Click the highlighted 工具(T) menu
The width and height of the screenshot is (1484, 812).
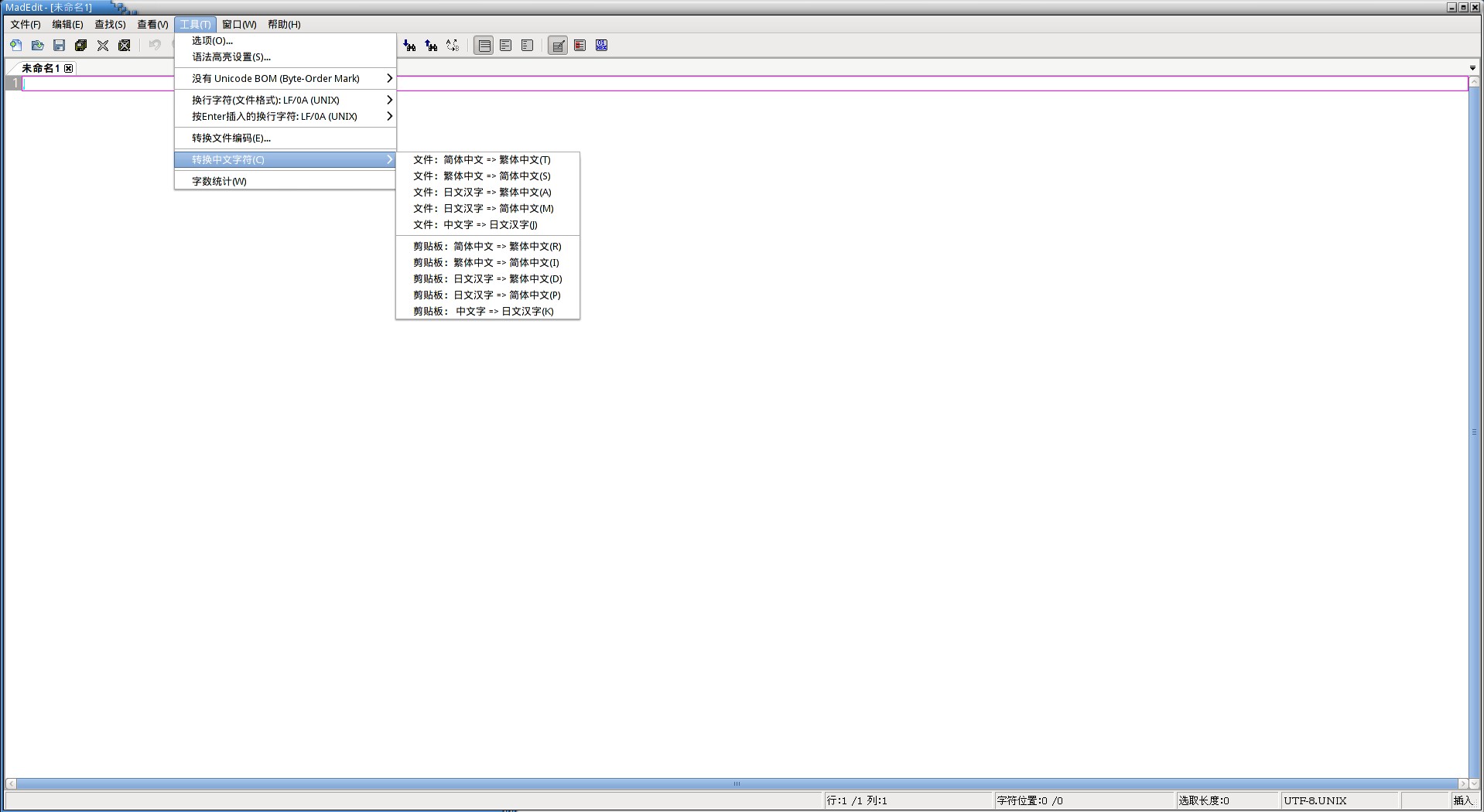(195, 25)
